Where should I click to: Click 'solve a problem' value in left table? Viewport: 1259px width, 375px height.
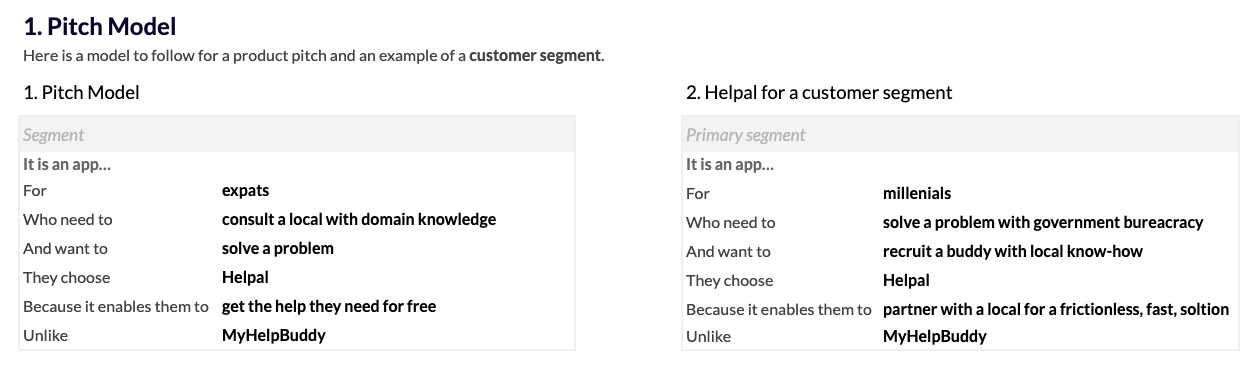(278, 248)
